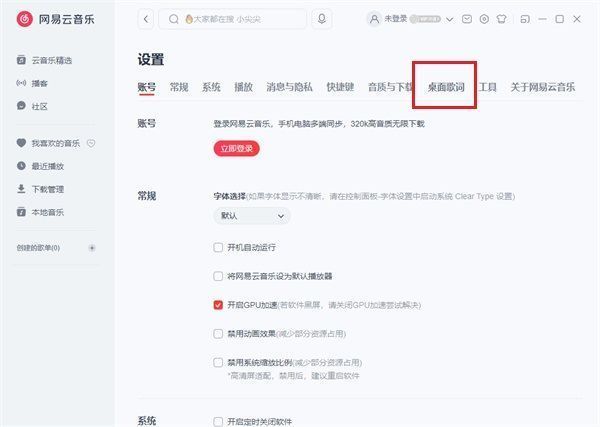600x427 pixels.
Task: Enable 开机自动运行 checkbox
Action: (x=219, y=246)
